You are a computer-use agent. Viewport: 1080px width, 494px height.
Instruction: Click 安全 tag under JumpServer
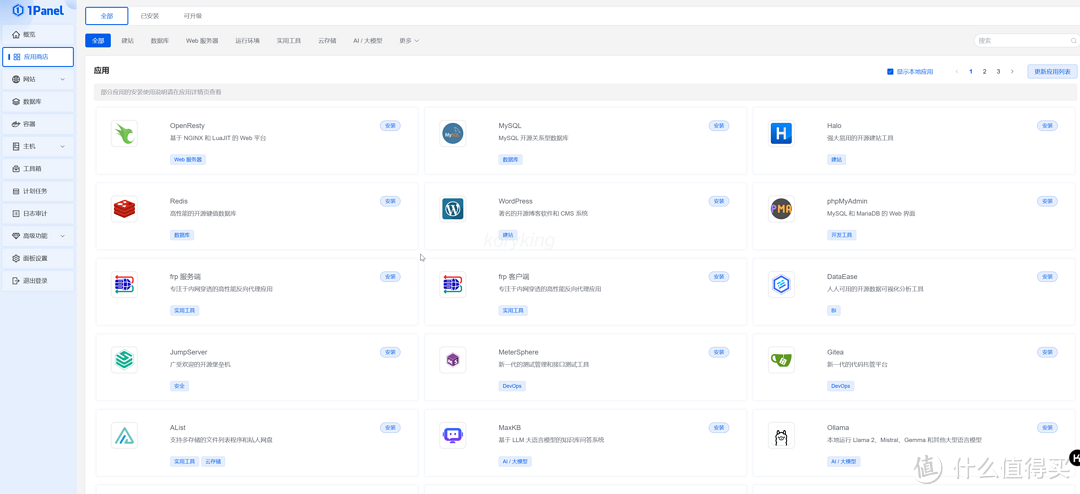(x=179, y=386)
